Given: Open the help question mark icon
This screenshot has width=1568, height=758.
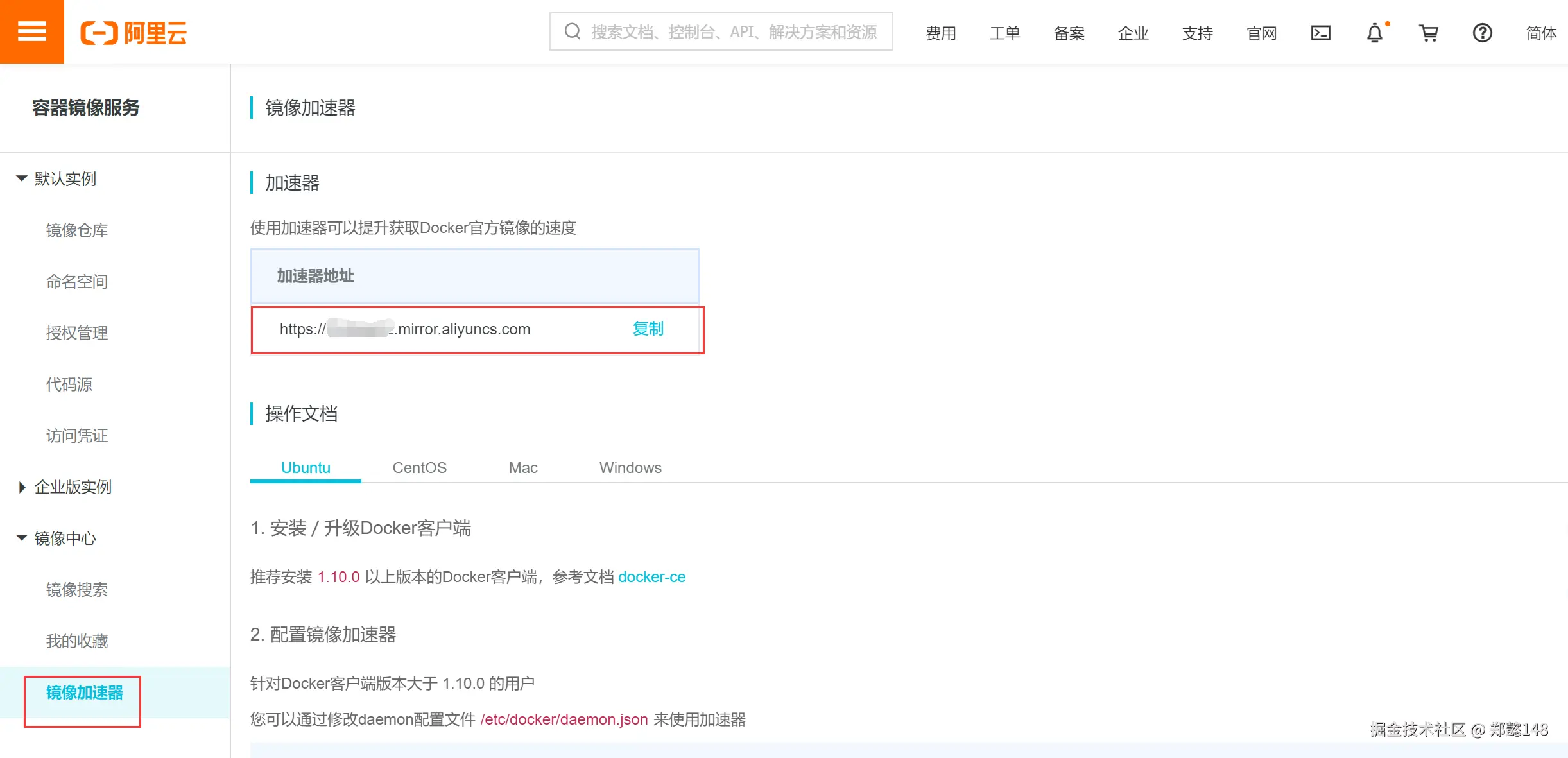Looking at the screenshot, I should tap(1482, 33).
